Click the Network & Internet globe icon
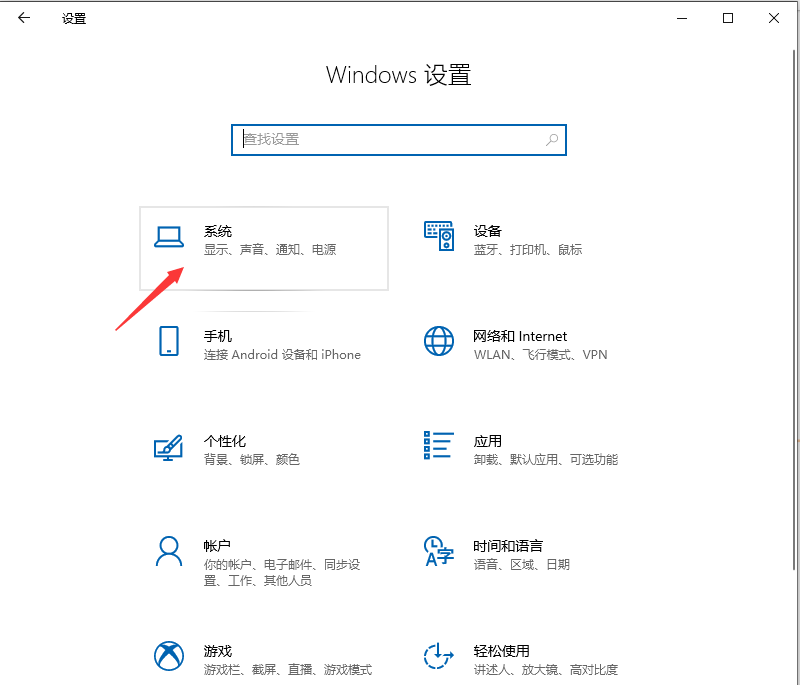The image size is (800, 685). click(x=439, y=341)
